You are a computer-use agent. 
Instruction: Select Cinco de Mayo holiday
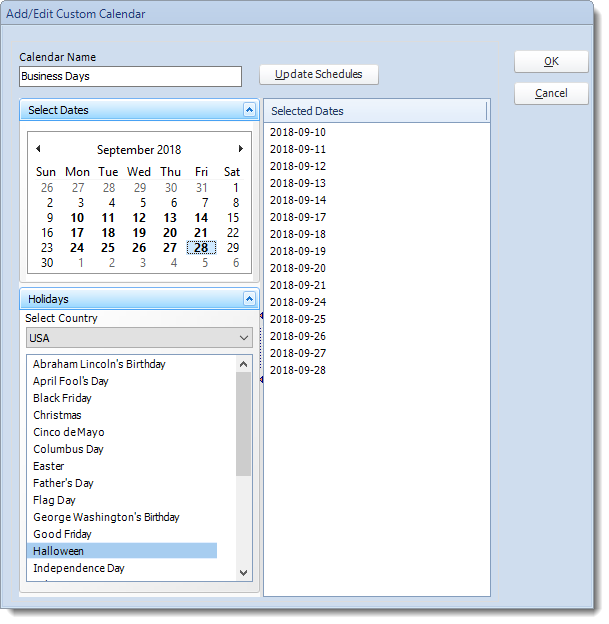[x=69, y=434]
